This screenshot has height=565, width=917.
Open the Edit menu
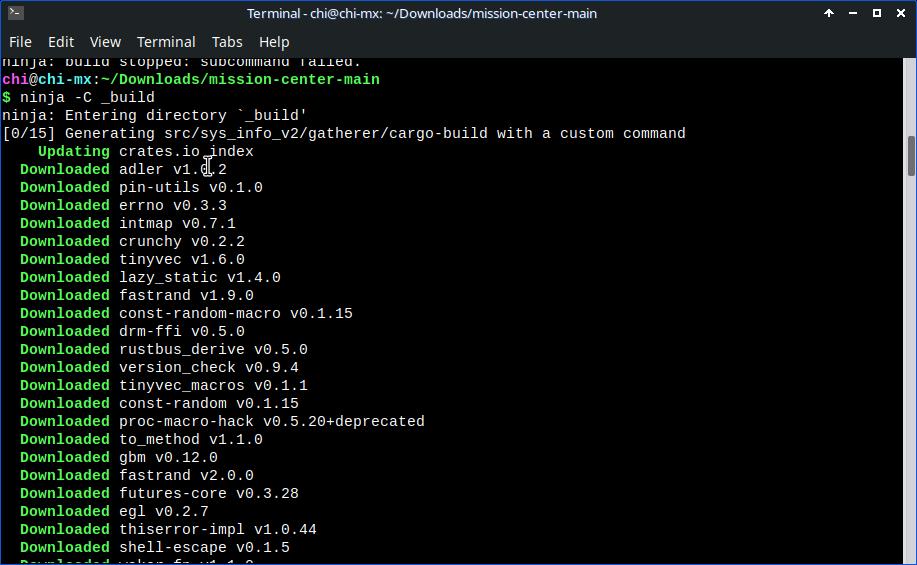61,42
